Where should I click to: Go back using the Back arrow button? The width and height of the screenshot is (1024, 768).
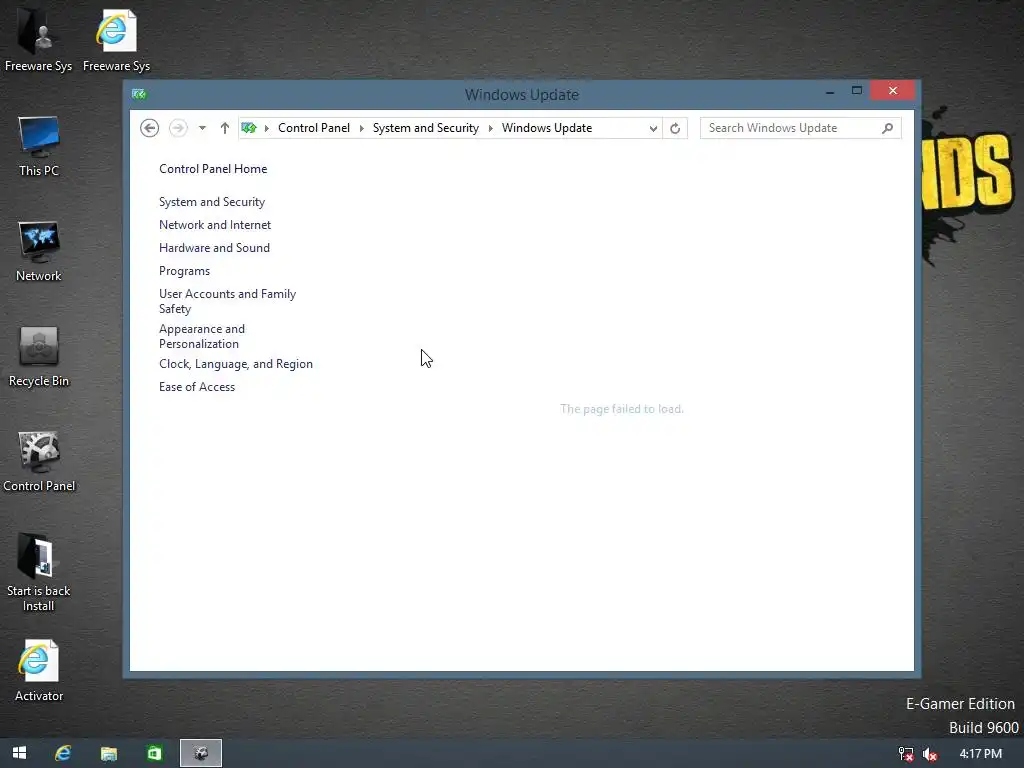[x=150, y=128]
